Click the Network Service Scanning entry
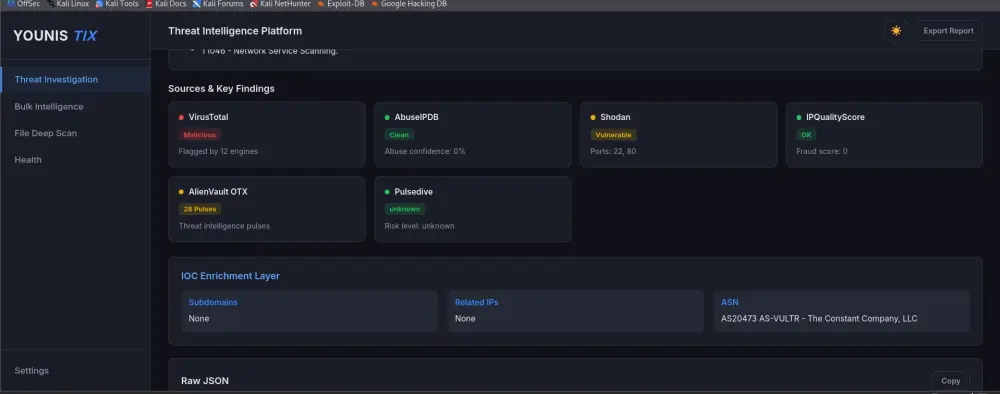The image size is (1000, 394). point(269,51)
